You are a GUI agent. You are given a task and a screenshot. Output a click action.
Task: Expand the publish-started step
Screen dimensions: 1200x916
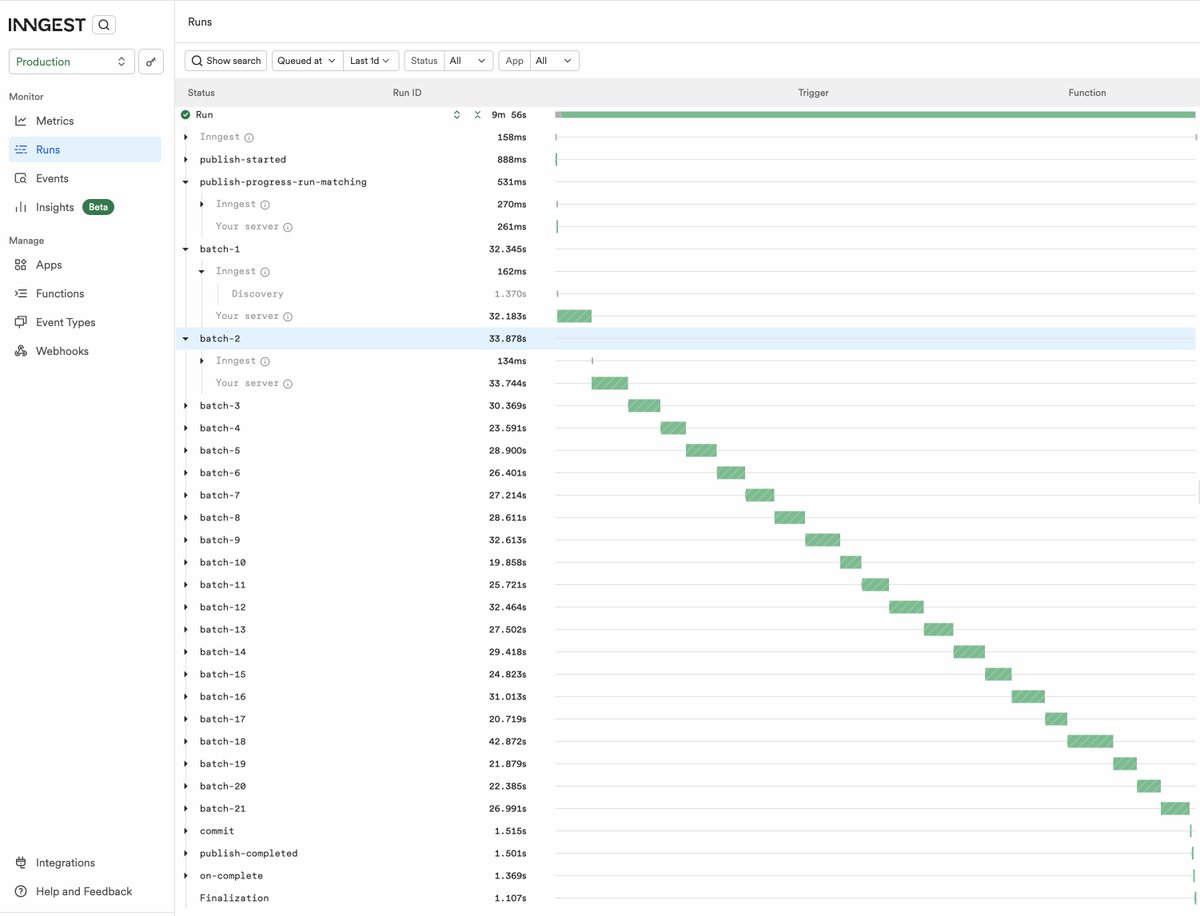point(186,160)
